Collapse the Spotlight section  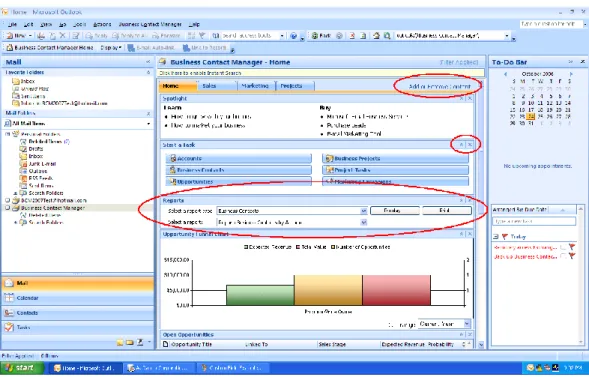461,98
